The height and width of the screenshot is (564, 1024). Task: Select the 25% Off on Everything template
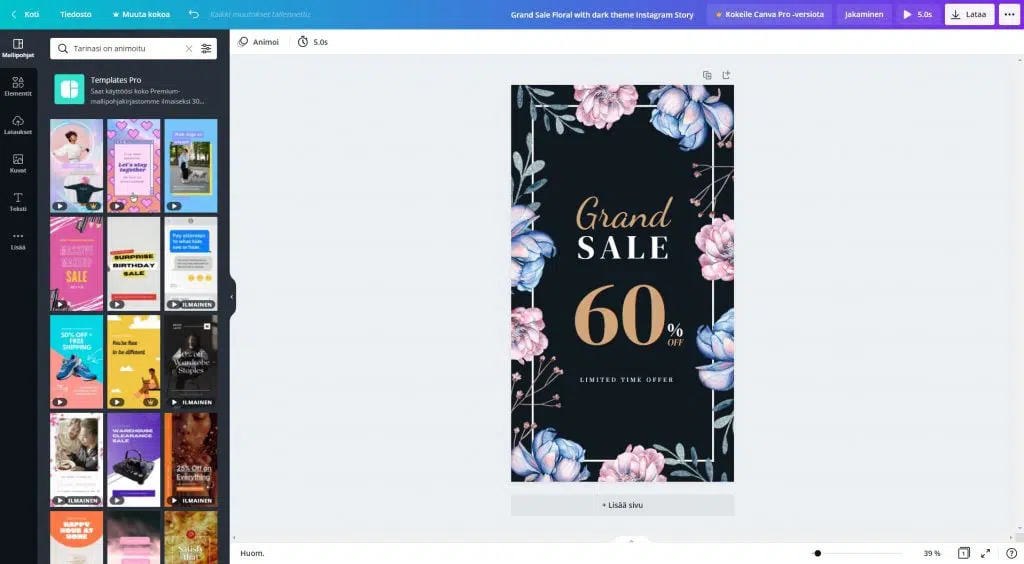coord(191,460)
